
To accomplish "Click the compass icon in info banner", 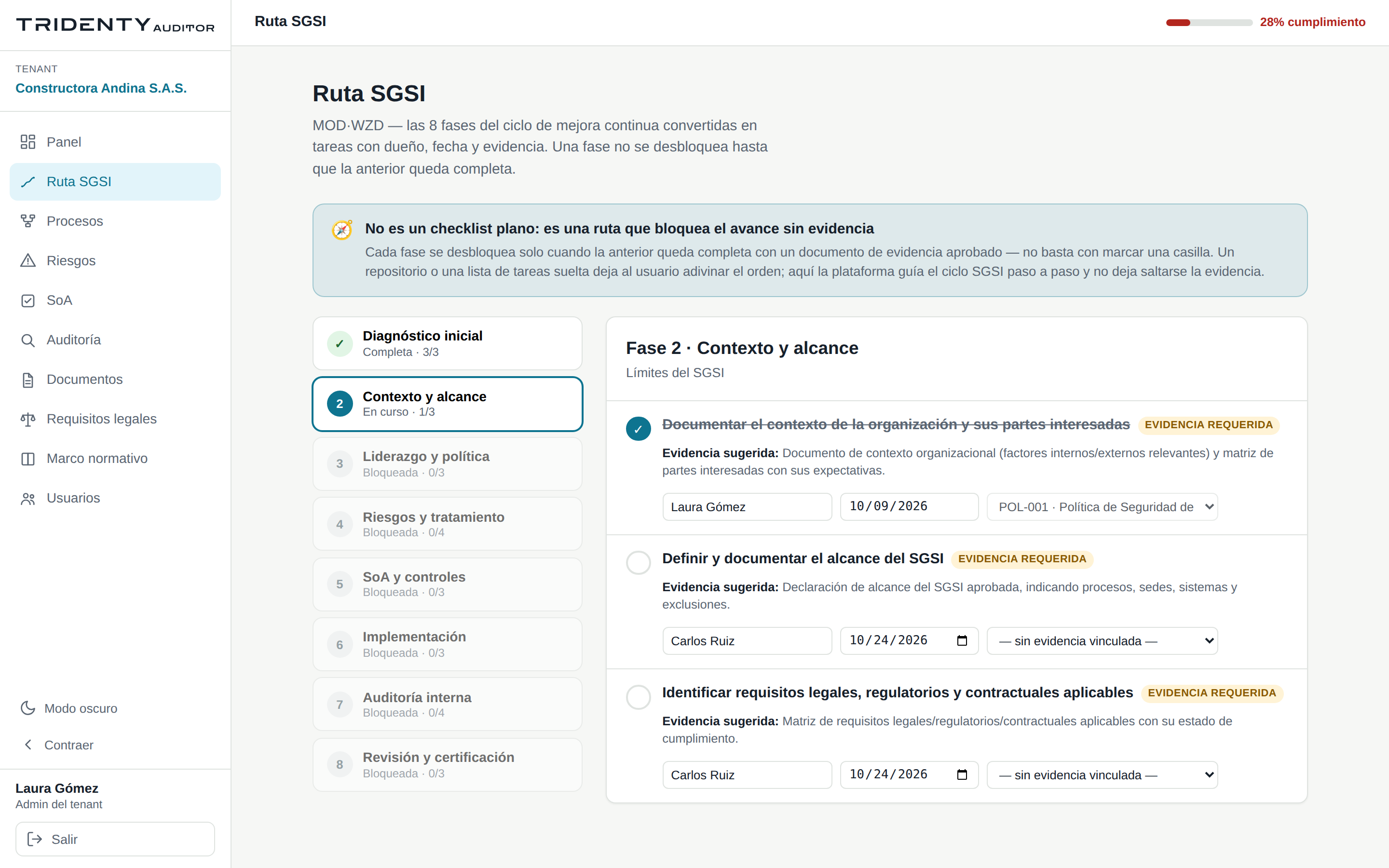I will point(342,230).
